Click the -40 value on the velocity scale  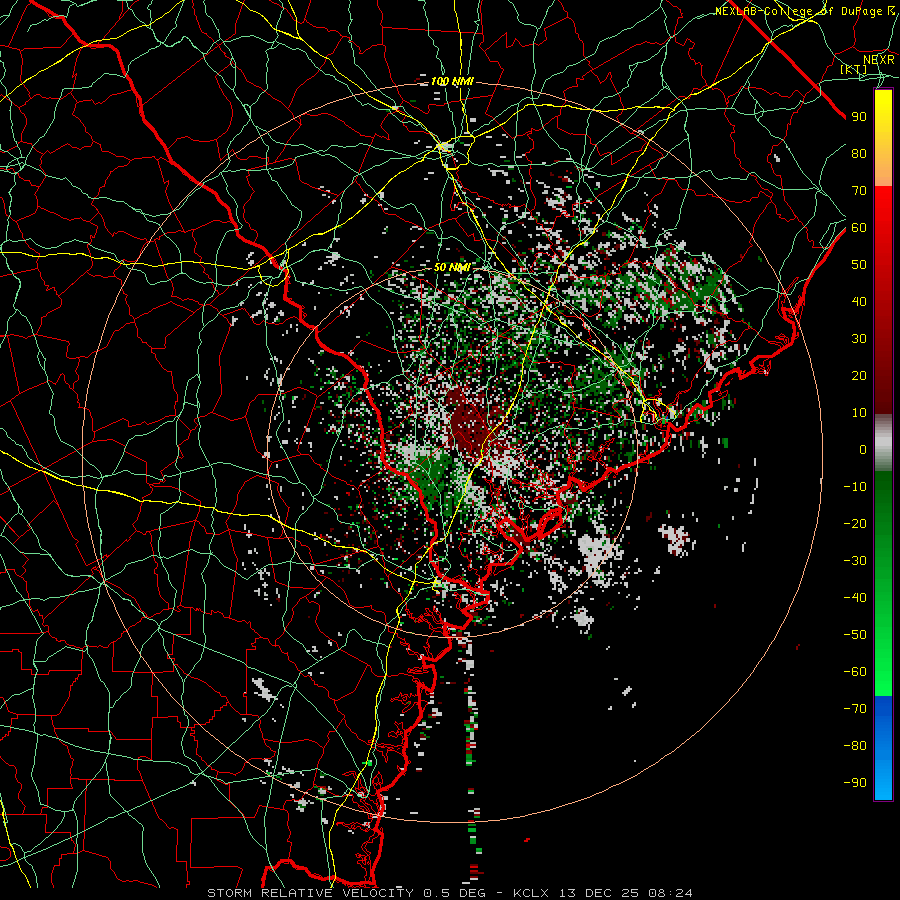point(855,598)
